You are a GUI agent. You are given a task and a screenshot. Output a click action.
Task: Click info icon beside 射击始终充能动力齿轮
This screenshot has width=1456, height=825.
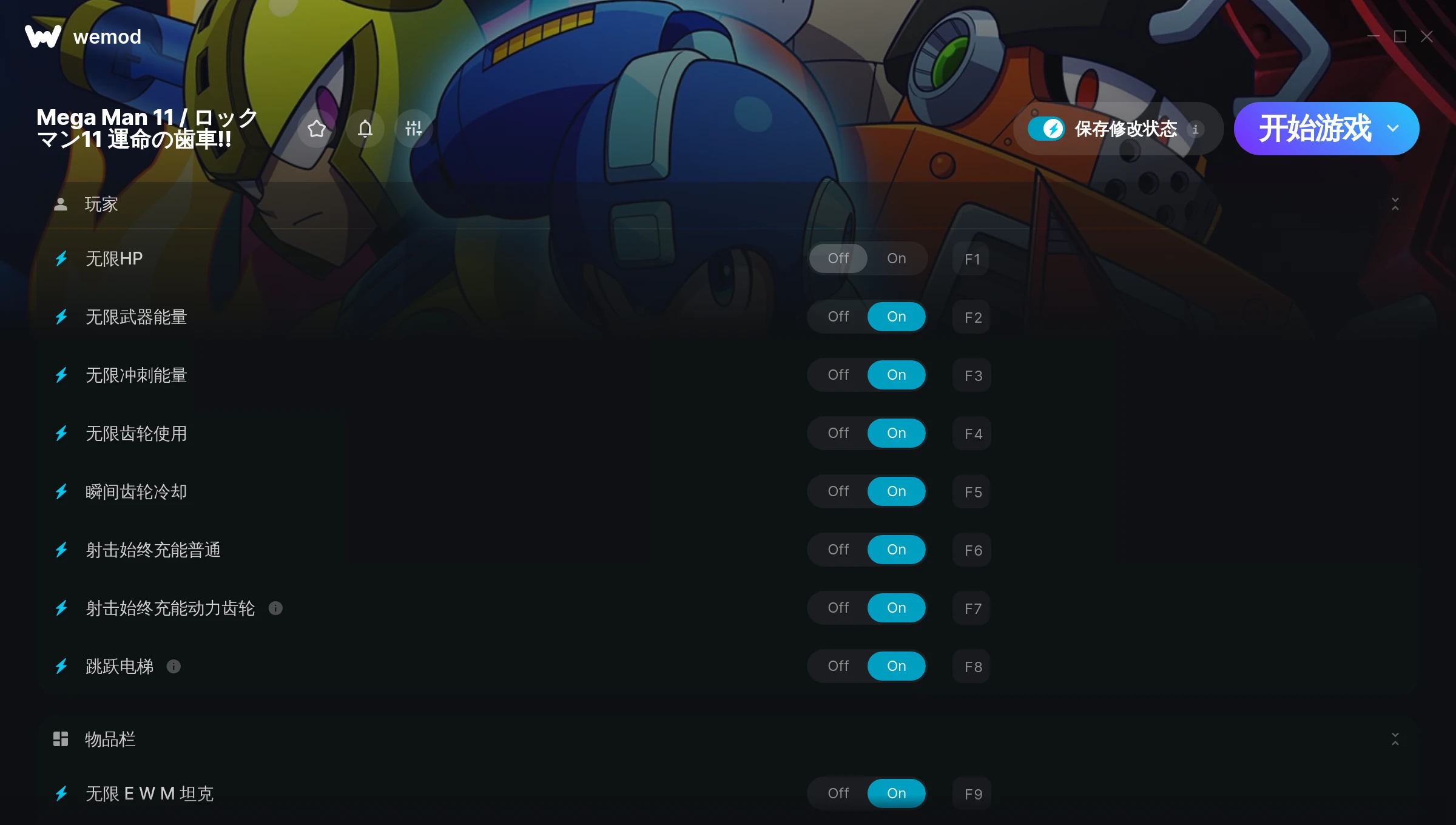click(275, 608)
